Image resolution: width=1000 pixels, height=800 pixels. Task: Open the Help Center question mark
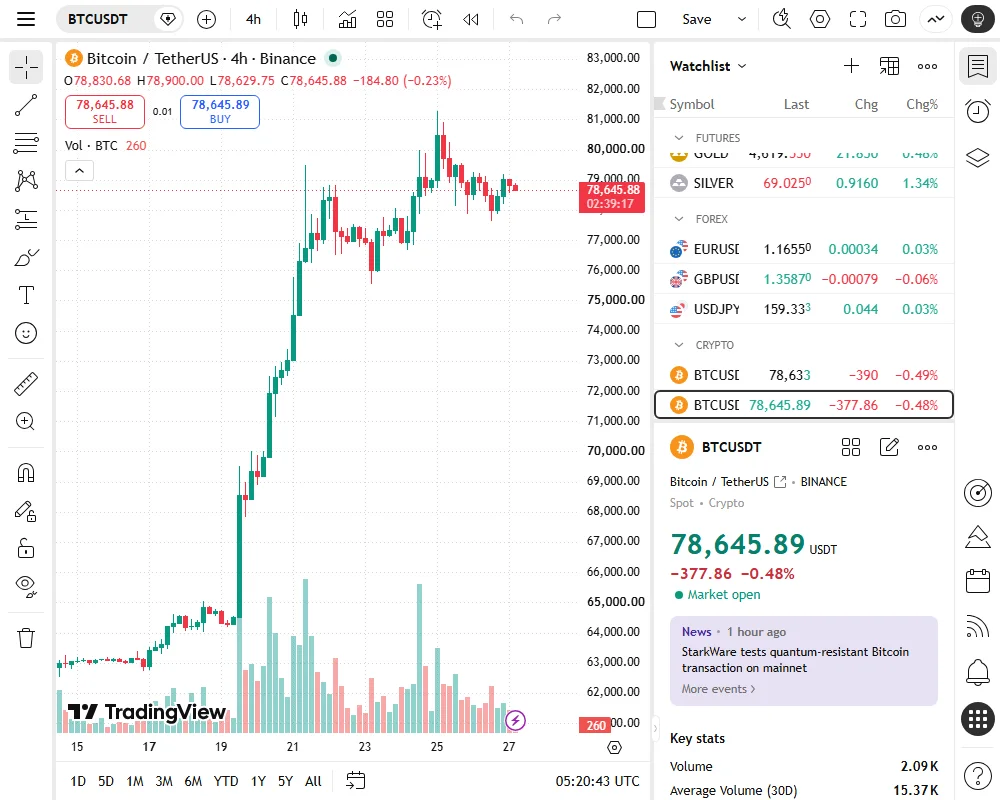tap(977, 776)
